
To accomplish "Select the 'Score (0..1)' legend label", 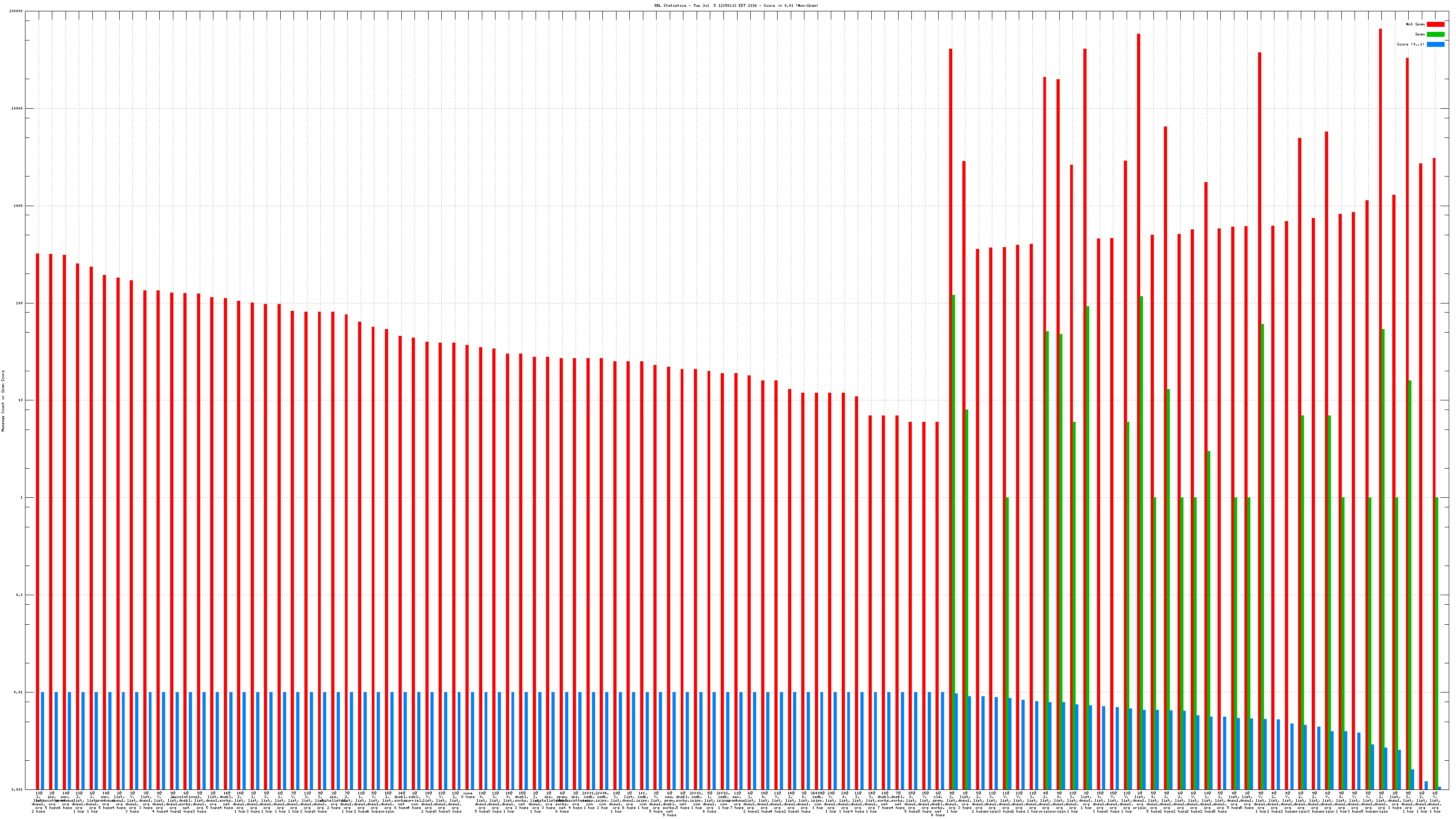I will click(x=1410, y=44).
